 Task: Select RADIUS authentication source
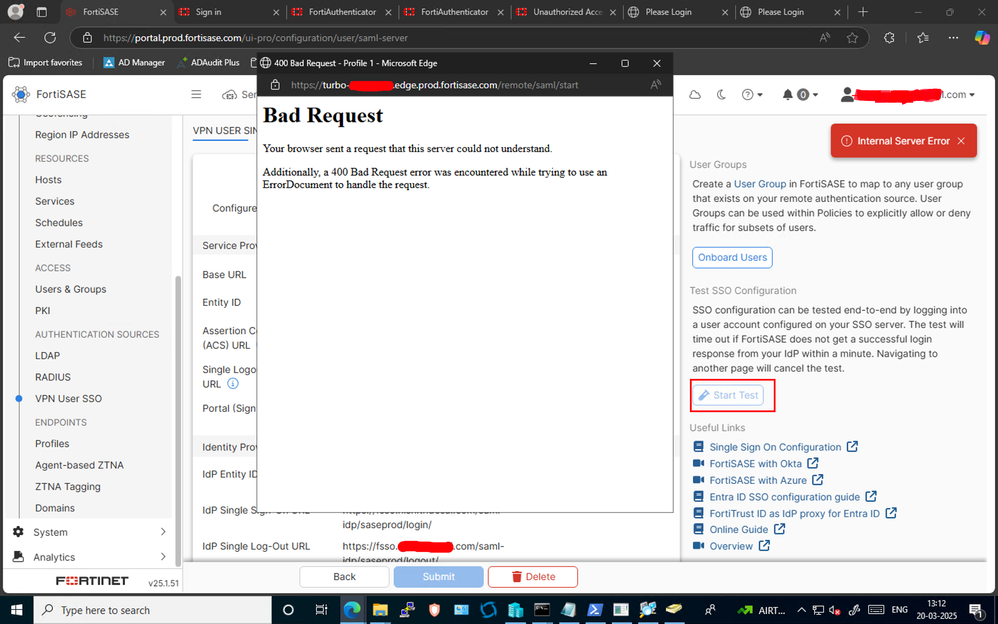point(53,377)
